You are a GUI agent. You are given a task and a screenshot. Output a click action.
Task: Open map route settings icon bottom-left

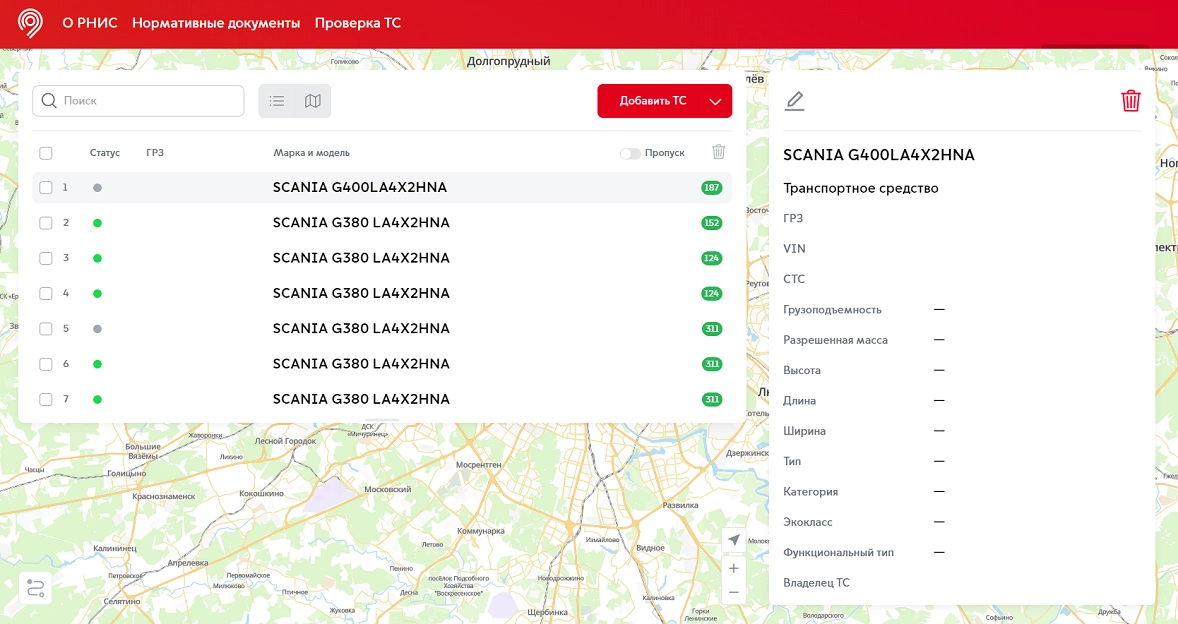coord(35,588)
